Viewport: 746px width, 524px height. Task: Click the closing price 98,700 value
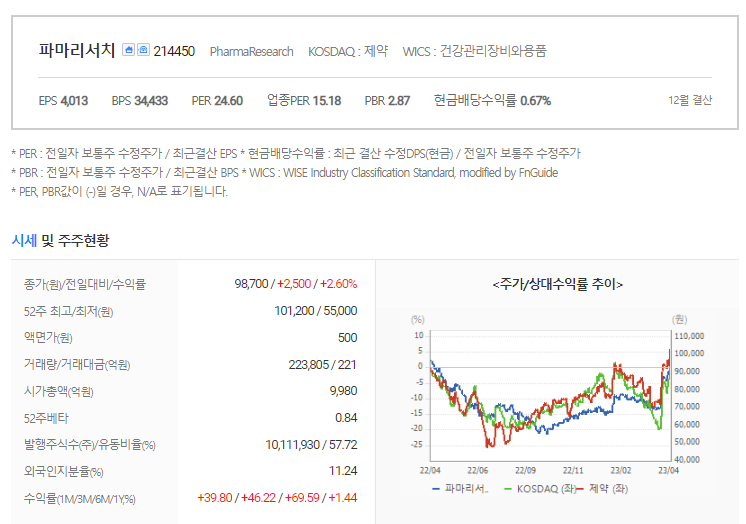251,284
